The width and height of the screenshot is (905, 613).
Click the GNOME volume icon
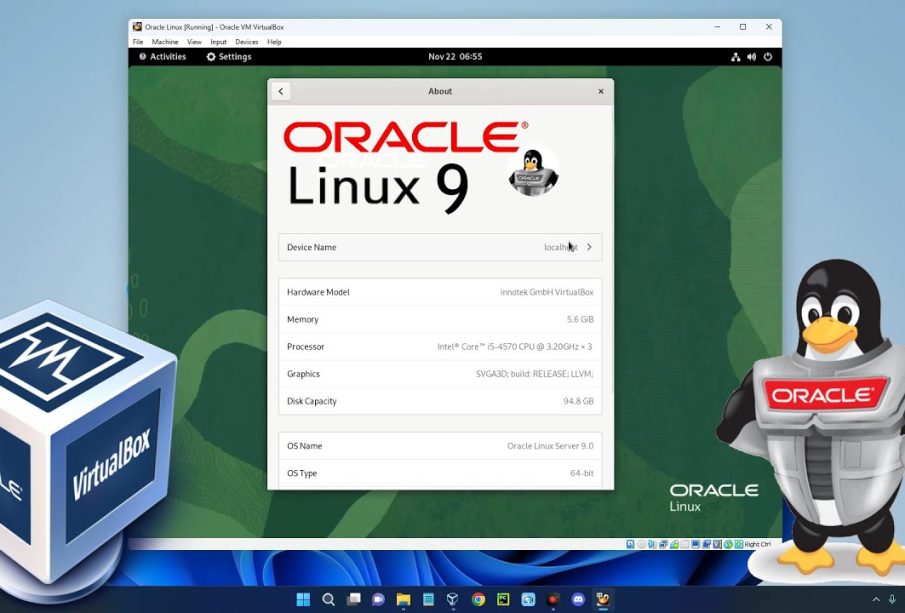point(752,57)
